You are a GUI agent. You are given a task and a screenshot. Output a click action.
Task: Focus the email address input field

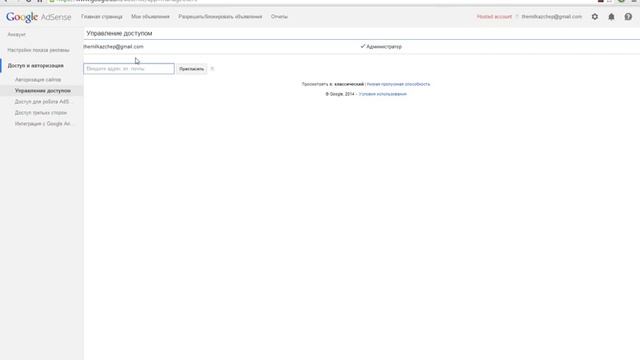click(129, 69)
